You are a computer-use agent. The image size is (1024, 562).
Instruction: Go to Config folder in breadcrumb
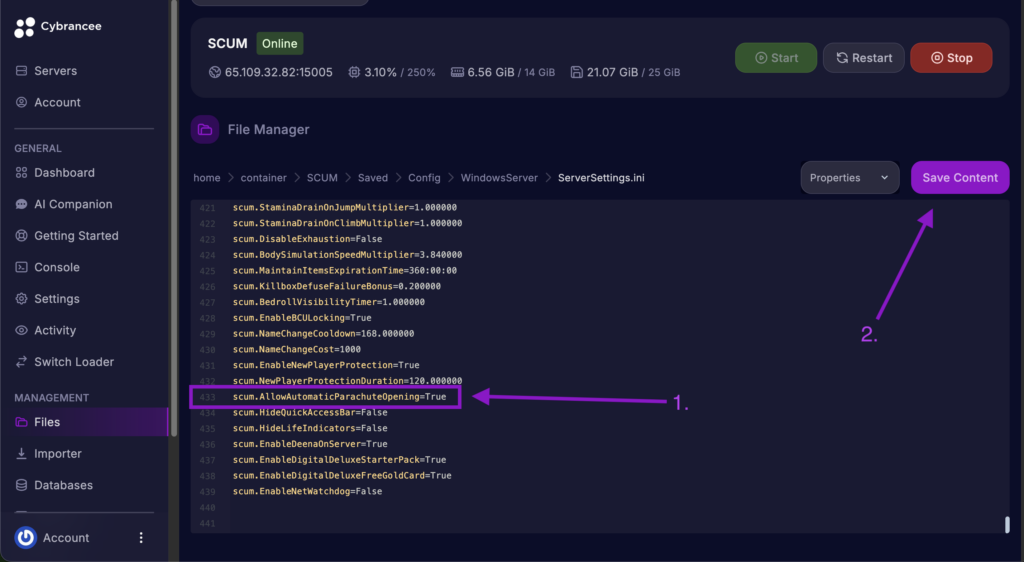tap(424, 178)
